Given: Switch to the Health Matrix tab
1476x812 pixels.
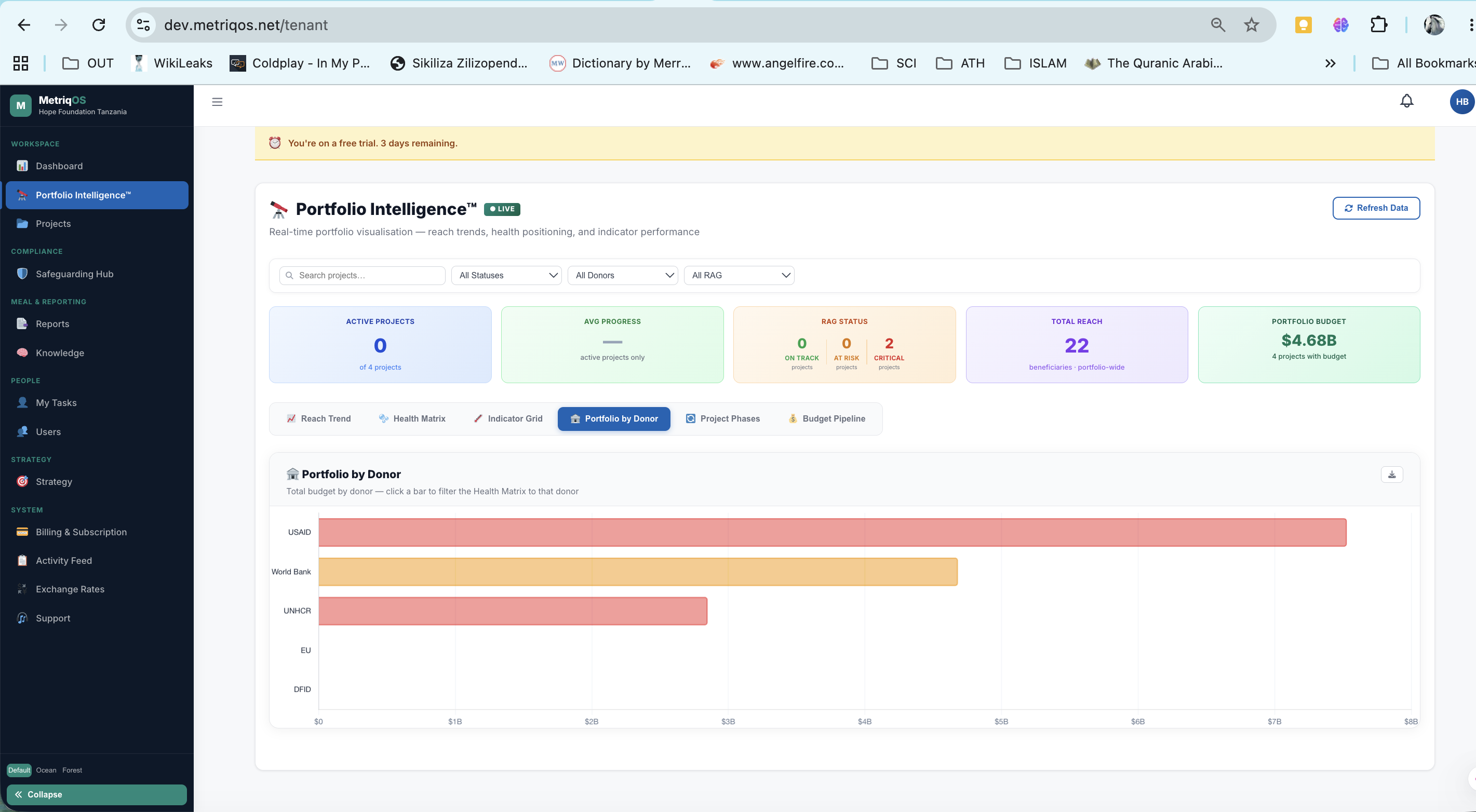Looking at the screenshot, I should click(412, 418).
